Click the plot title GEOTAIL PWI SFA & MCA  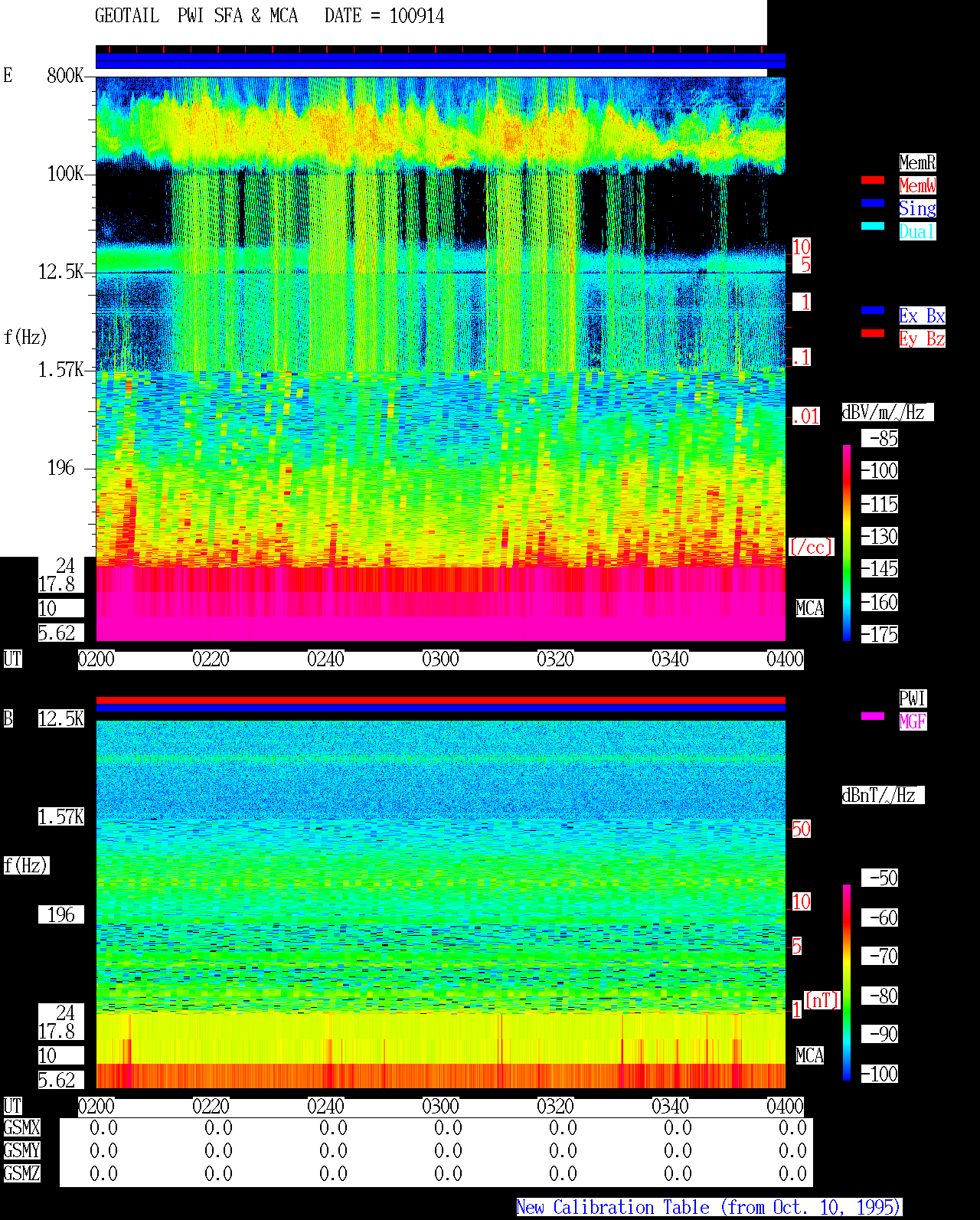point(196,16)
